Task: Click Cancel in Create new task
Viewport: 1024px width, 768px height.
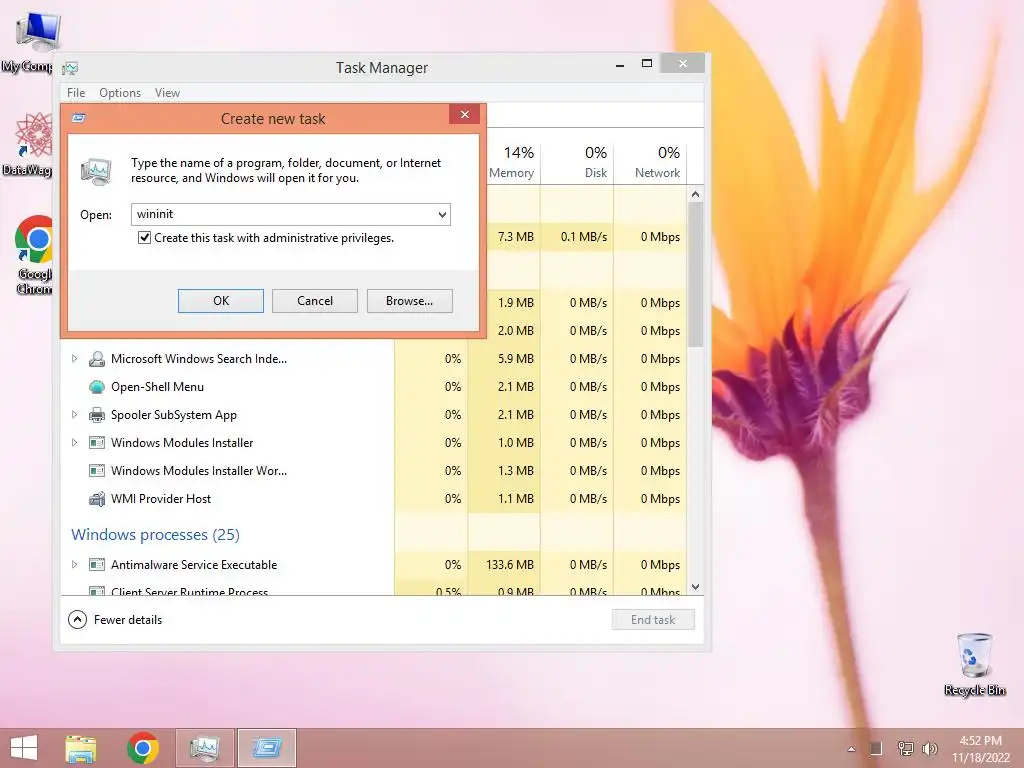Action: (x=315, y=301)
